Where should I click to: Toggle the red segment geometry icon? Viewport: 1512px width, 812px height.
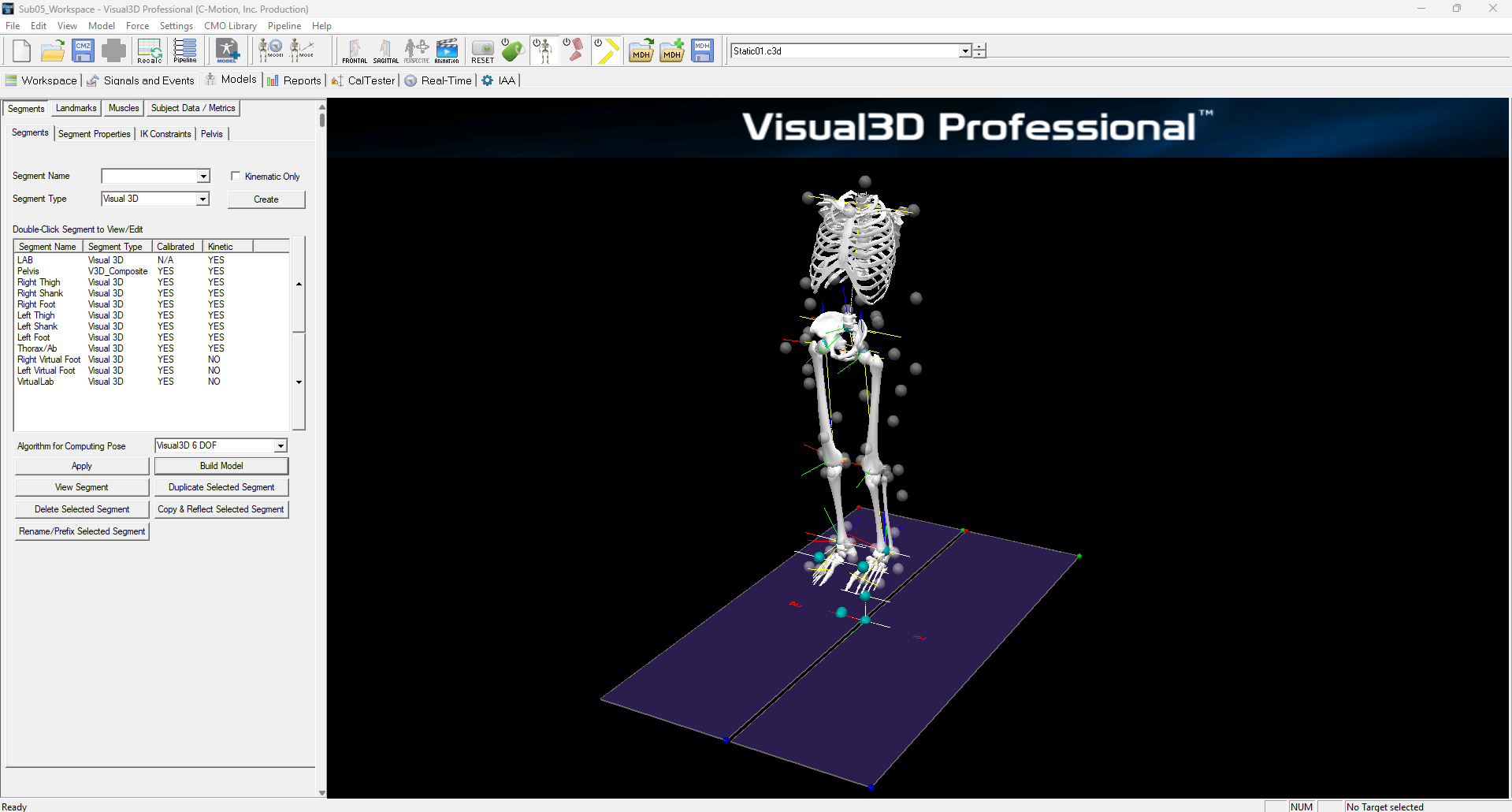point(574,50)
